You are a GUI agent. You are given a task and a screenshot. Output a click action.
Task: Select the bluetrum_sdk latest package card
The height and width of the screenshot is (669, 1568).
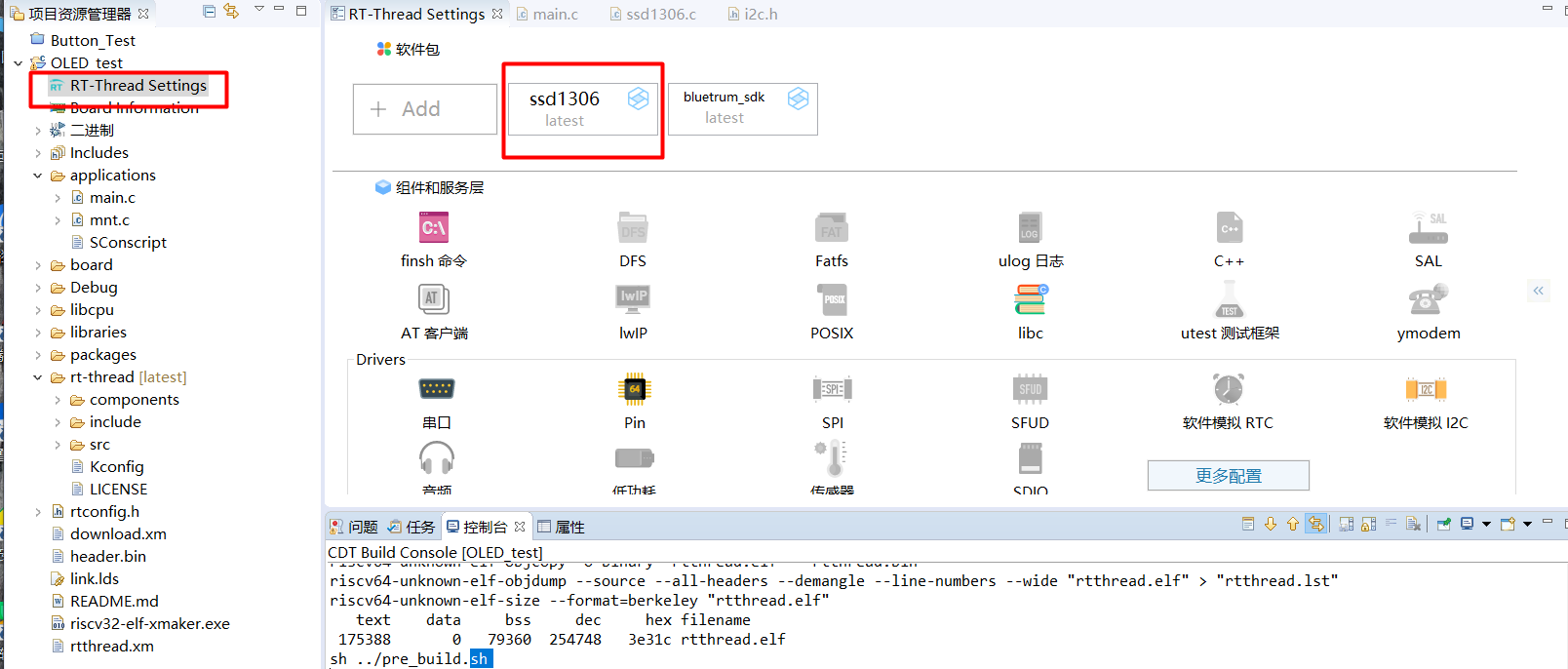click(743, 108)
